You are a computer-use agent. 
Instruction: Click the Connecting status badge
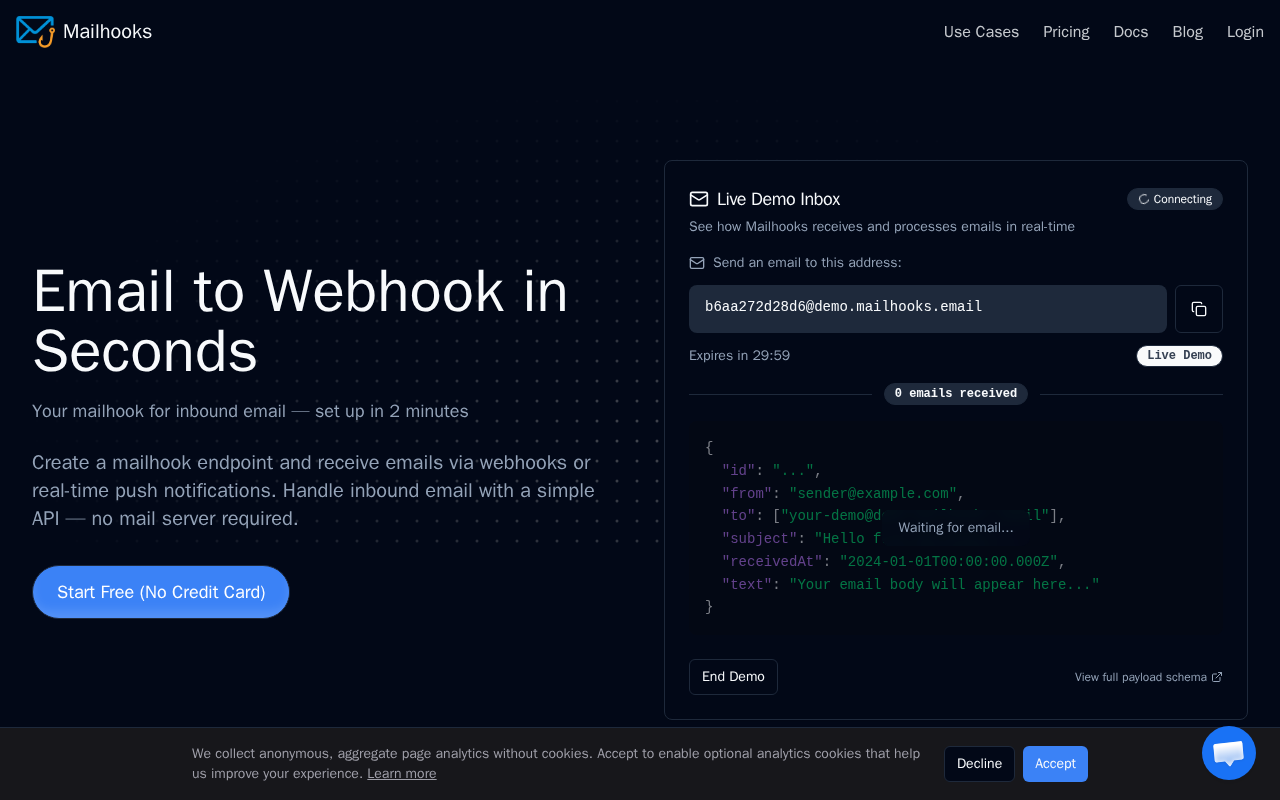click(1175, 199)
